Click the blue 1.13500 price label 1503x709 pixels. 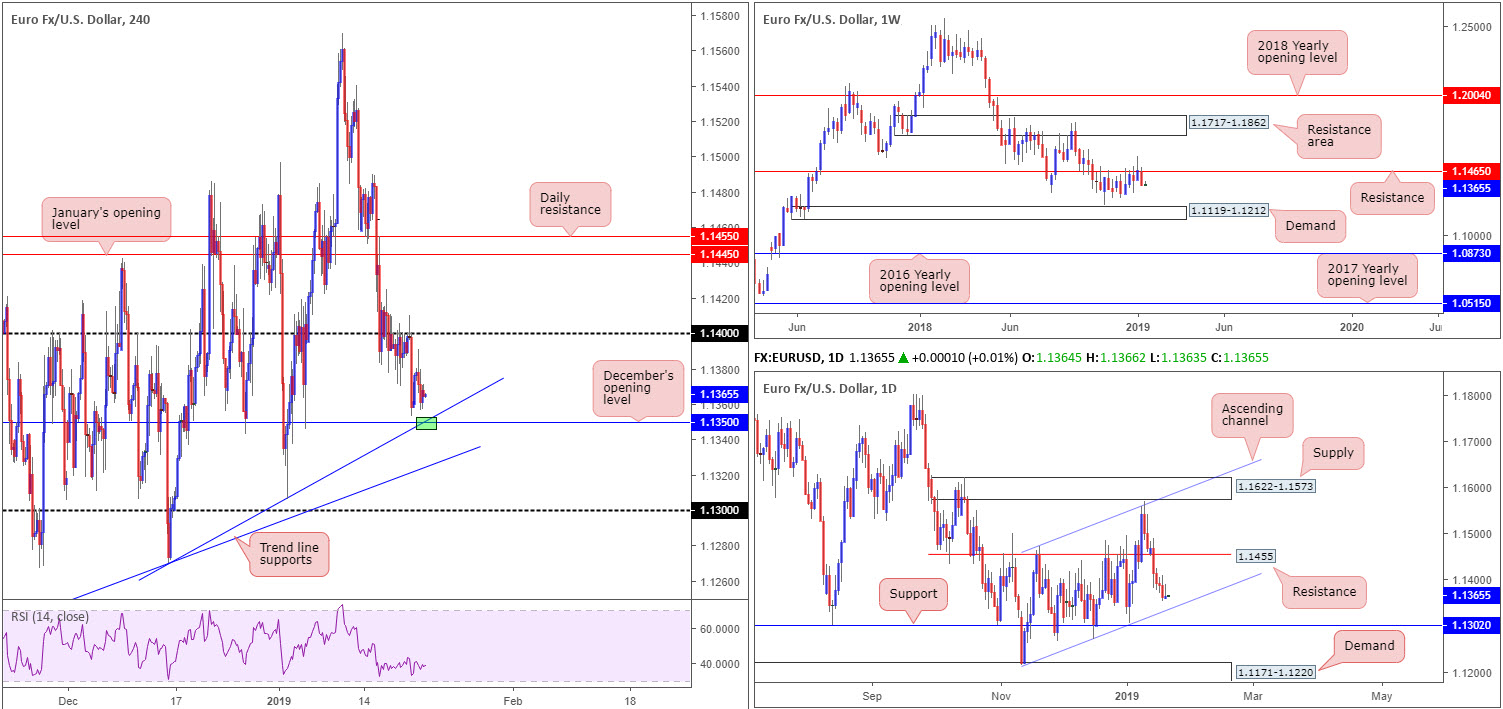(719, 422)
